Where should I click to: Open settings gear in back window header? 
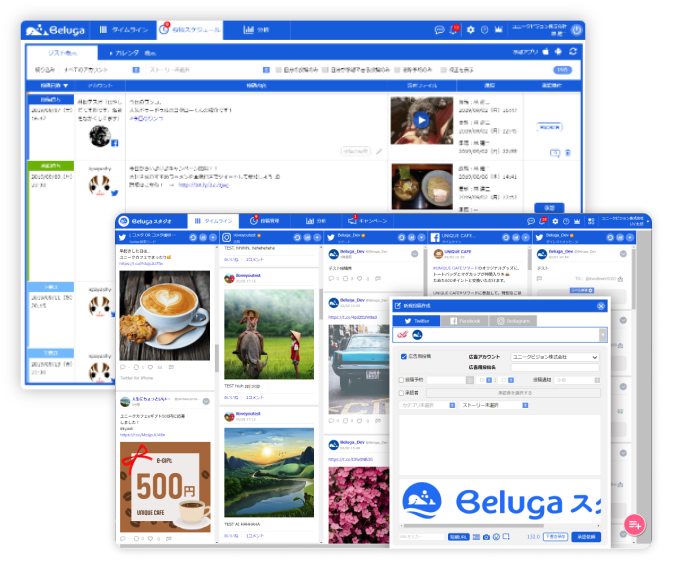[470, 30]
